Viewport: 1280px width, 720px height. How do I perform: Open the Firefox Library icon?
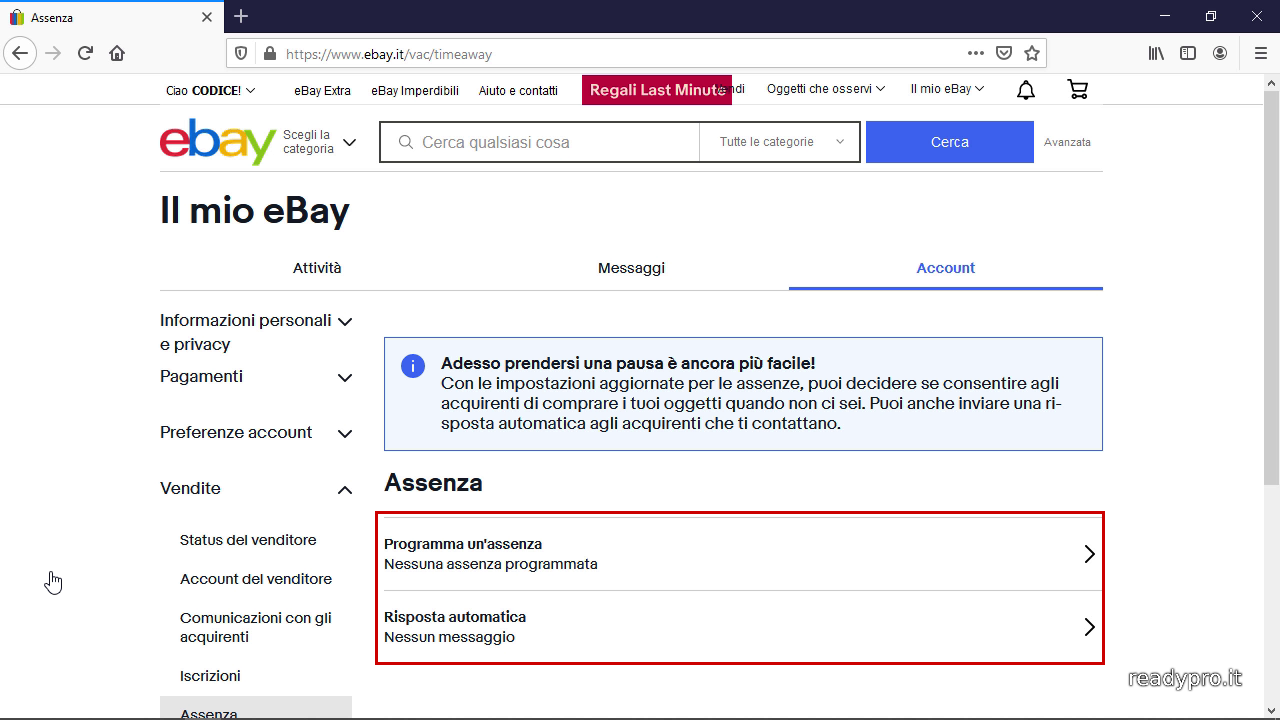(1156, 53)
